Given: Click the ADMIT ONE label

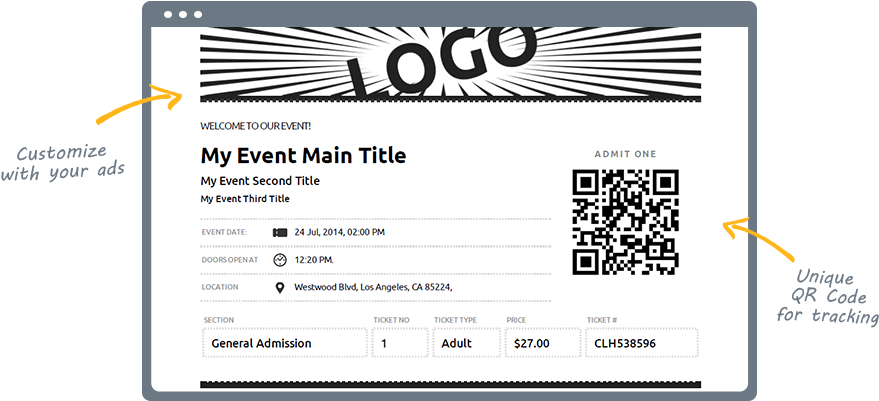Looking at the screenshot, I should coord(625,154).
